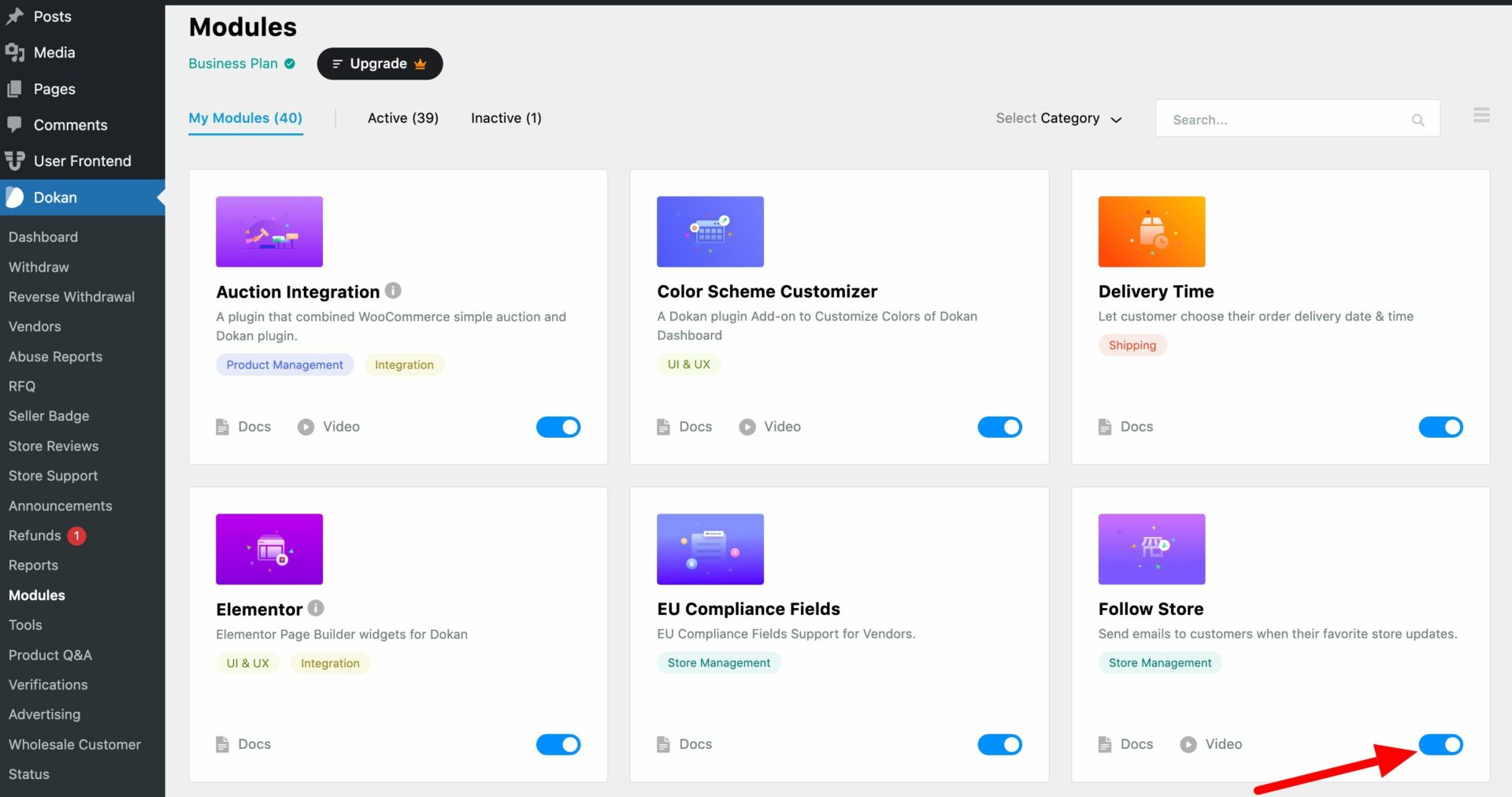Click the Refunds notification badge
1512x797 pixels.
(x=76, y=536)
